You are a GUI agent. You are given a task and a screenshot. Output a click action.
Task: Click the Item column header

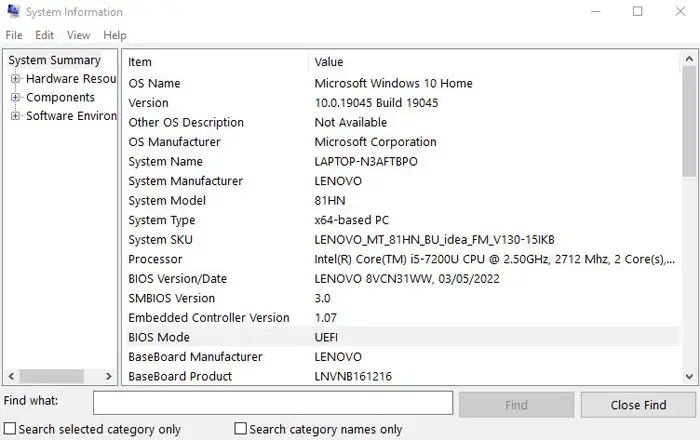click(x=217, y=62)
